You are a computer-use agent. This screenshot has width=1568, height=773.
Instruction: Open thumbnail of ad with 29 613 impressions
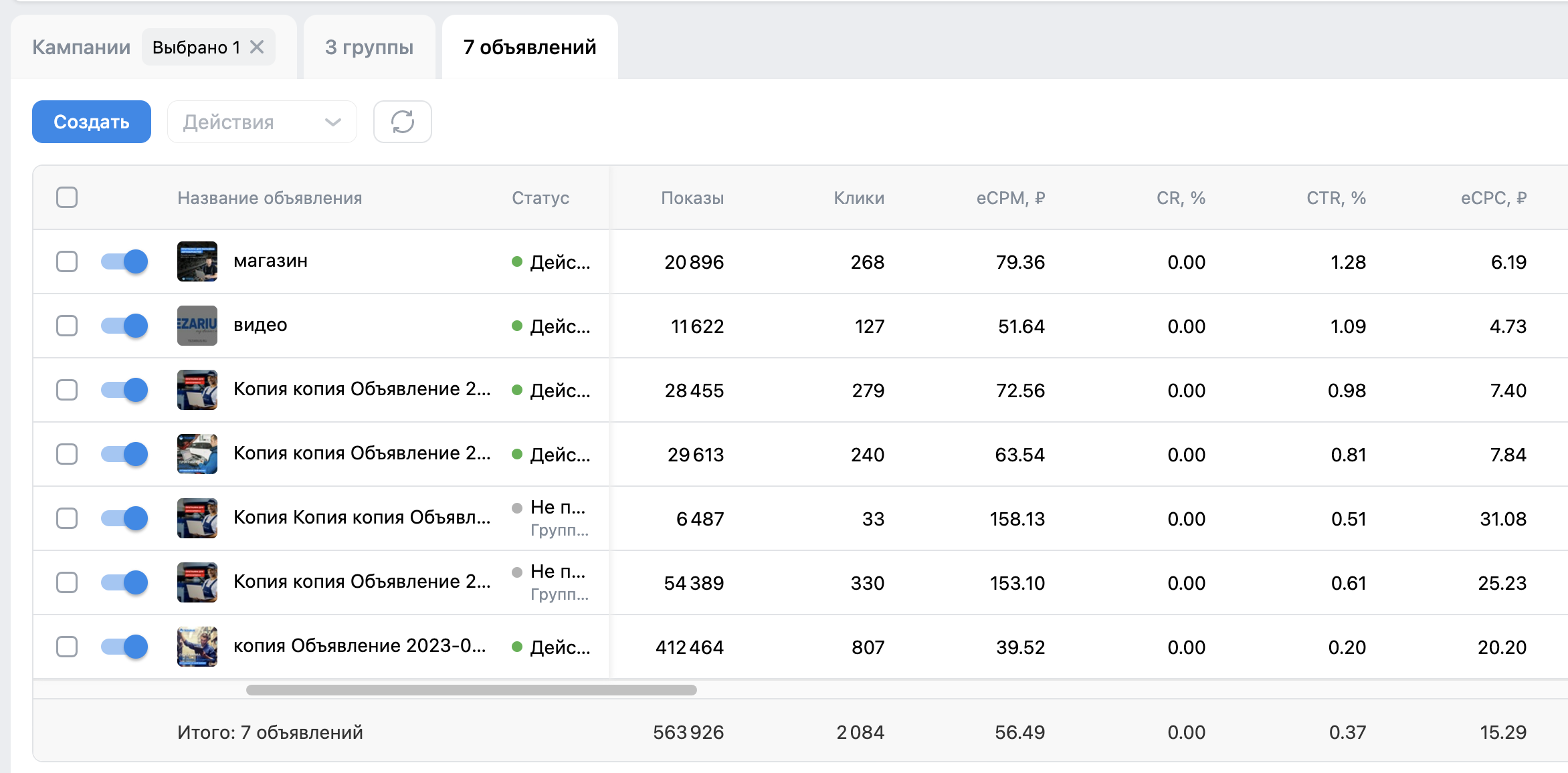197,454
